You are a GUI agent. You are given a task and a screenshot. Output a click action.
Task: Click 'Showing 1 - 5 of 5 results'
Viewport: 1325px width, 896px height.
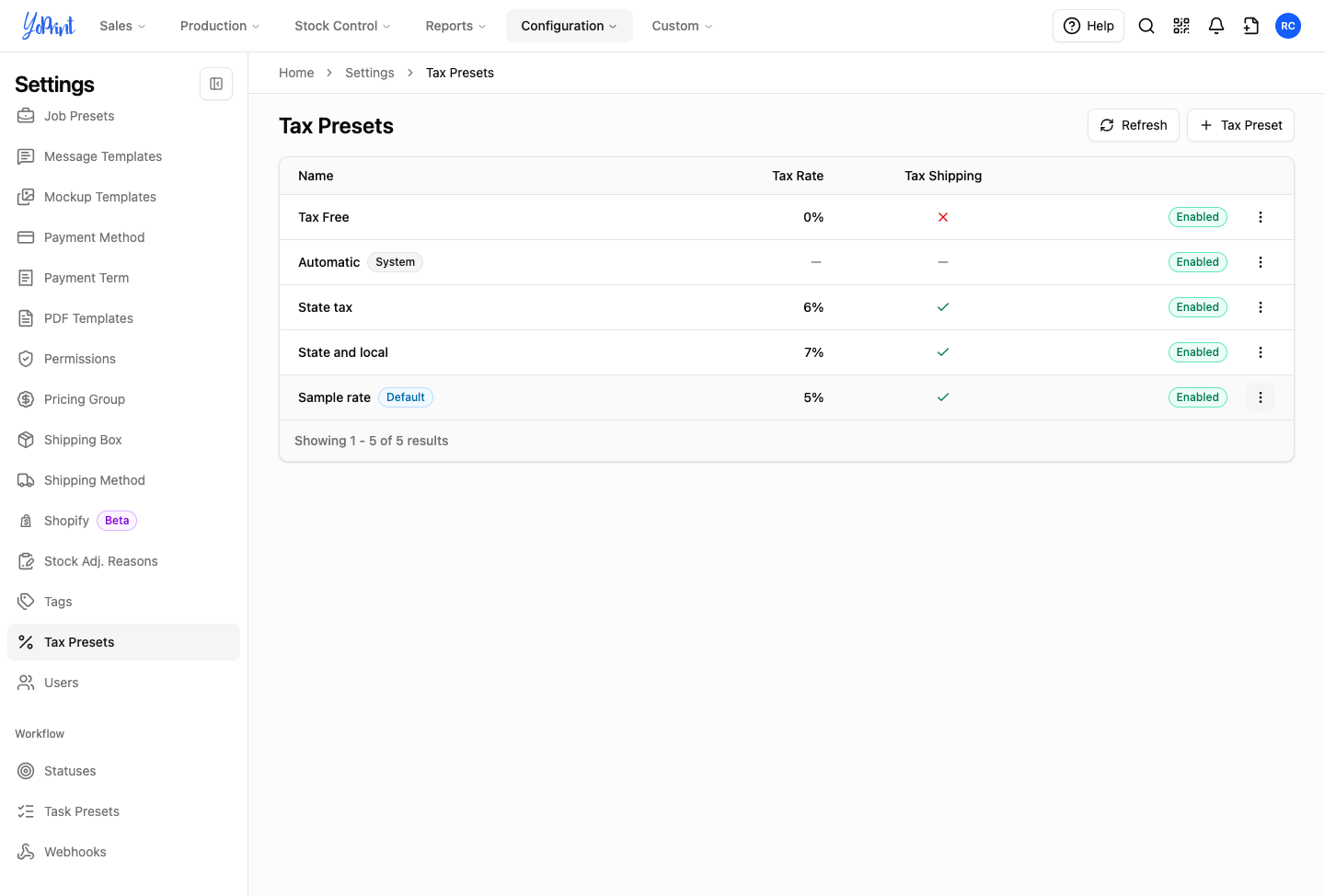click(372, 441)
